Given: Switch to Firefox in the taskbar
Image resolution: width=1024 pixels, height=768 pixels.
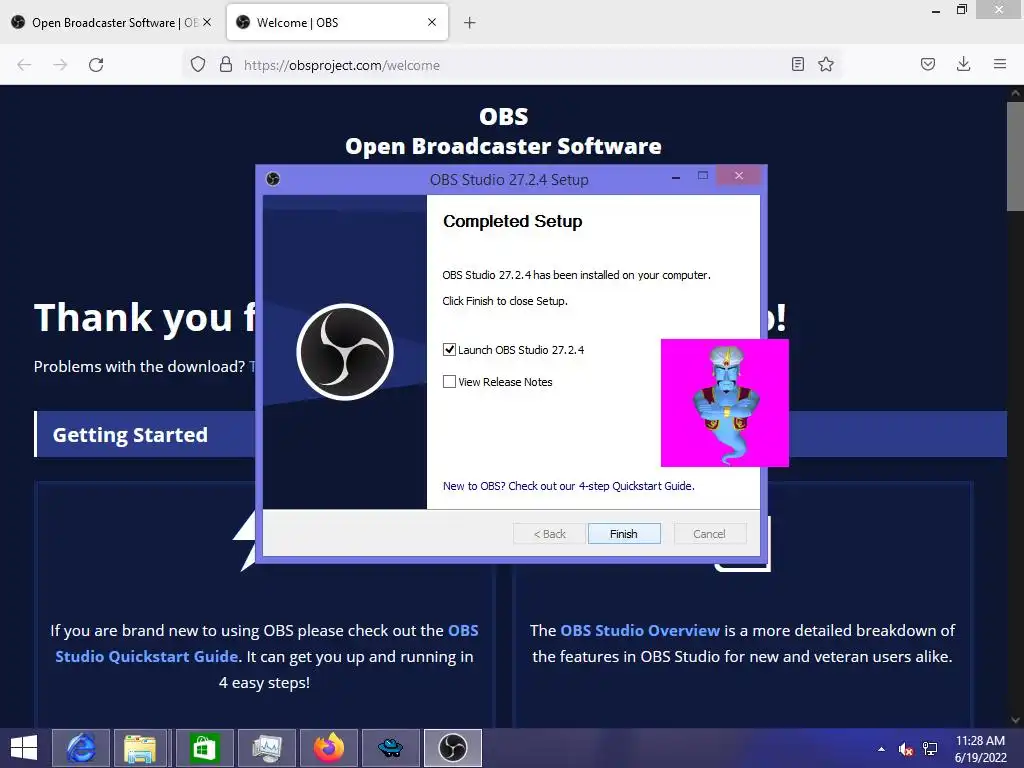Looking at the screenshot, I should point(329,748).
